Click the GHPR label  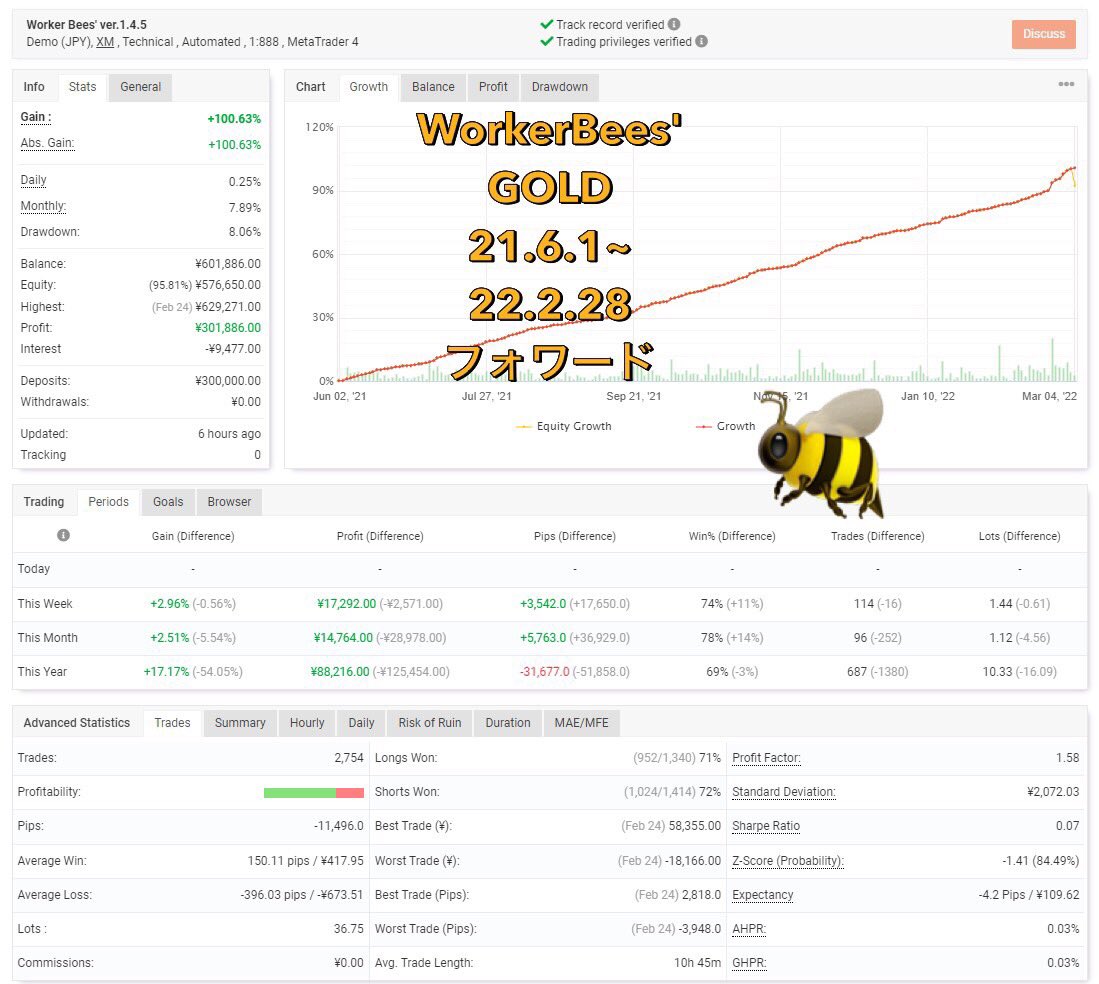pos(749,963)
